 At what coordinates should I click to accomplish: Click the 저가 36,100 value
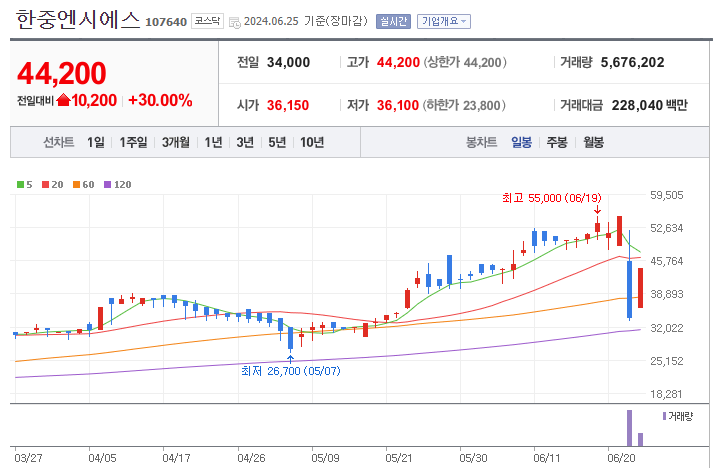tap(398, 106)
